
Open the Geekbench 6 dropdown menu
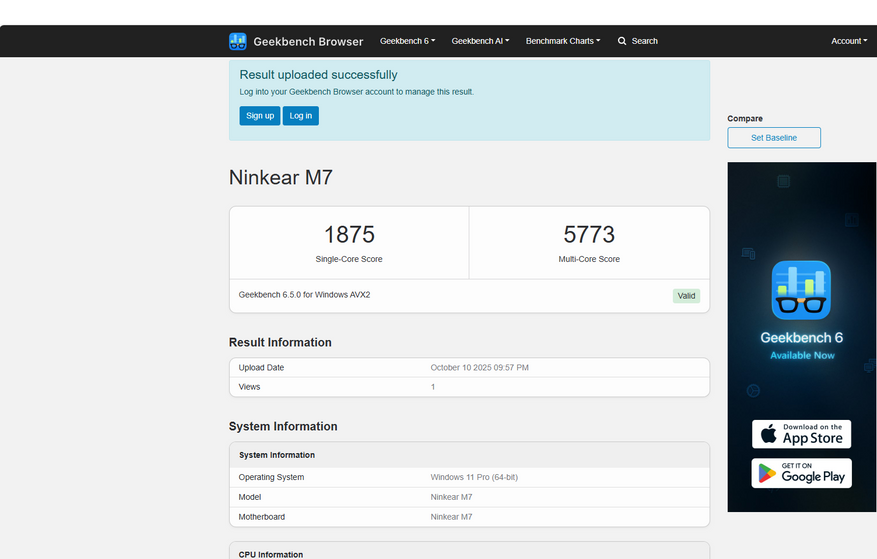[407, 41]
